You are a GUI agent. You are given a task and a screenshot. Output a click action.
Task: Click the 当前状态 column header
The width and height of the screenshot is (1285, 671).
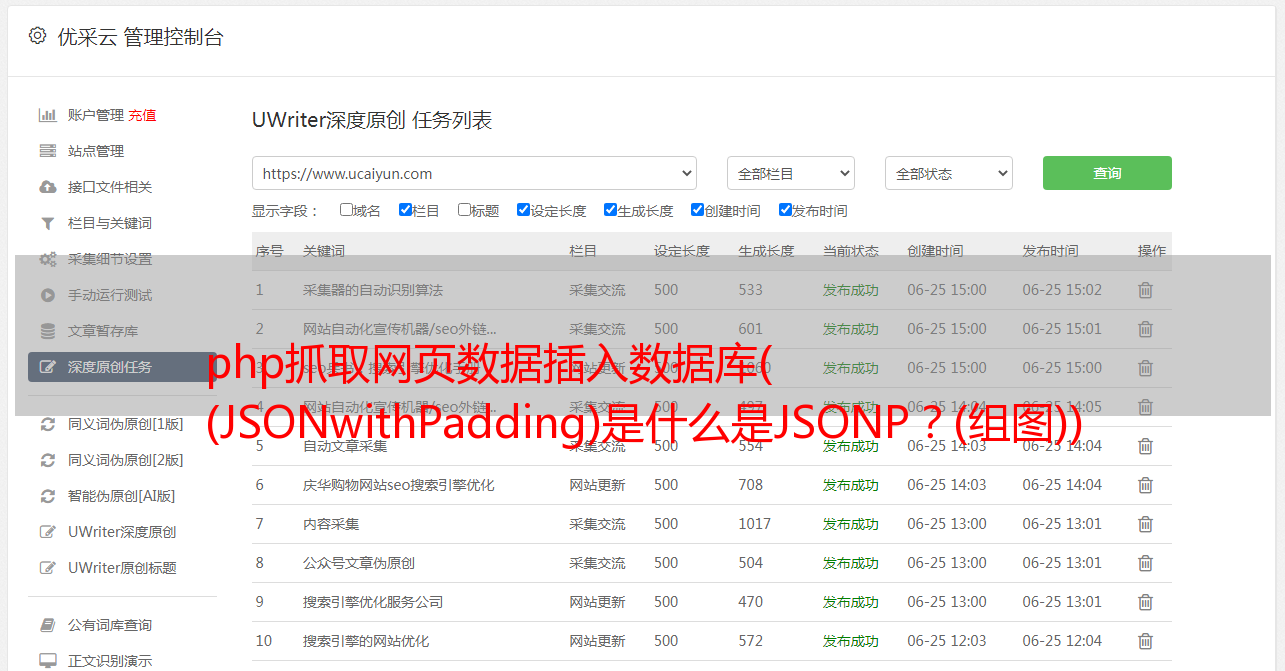point(851,251)
